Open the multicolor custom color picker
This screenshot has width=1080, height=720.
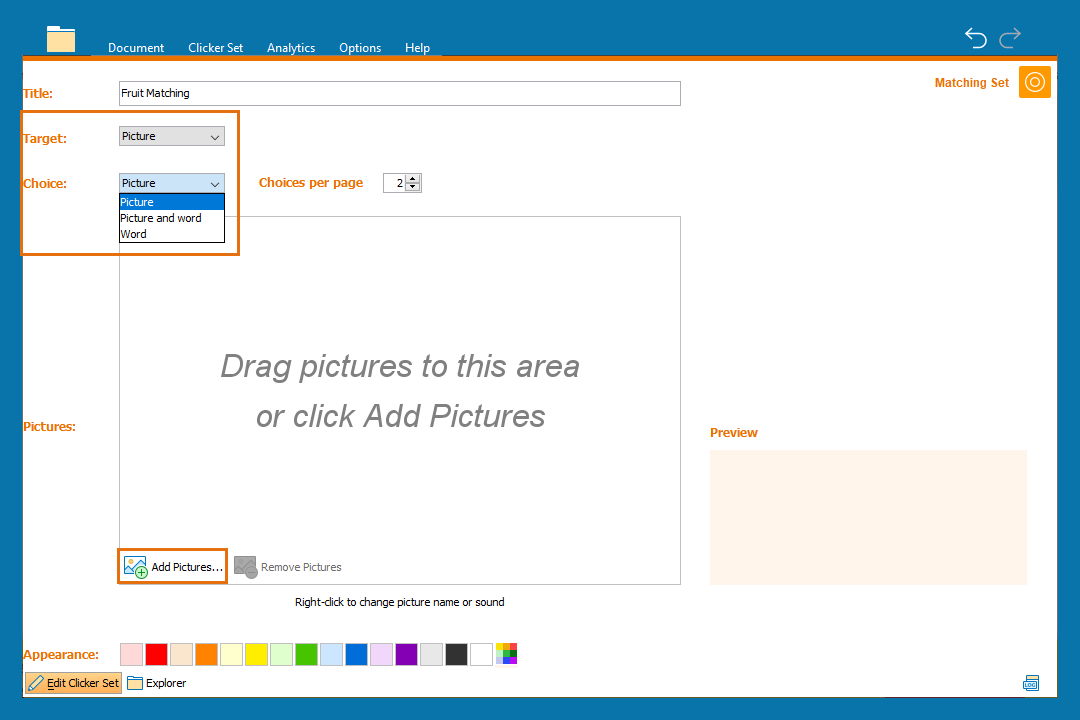click(507, 654)
